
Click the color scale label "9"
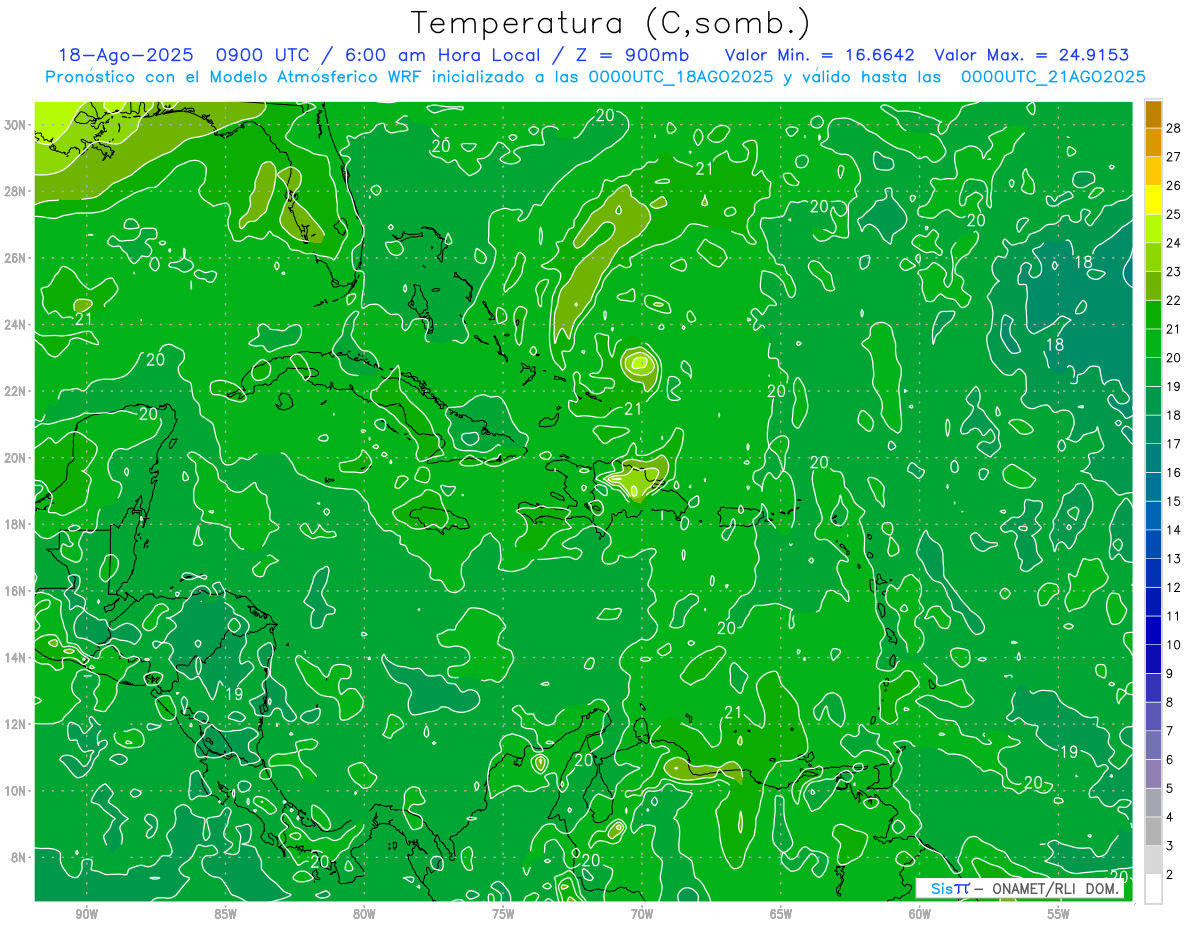(x=1170, y=673)
